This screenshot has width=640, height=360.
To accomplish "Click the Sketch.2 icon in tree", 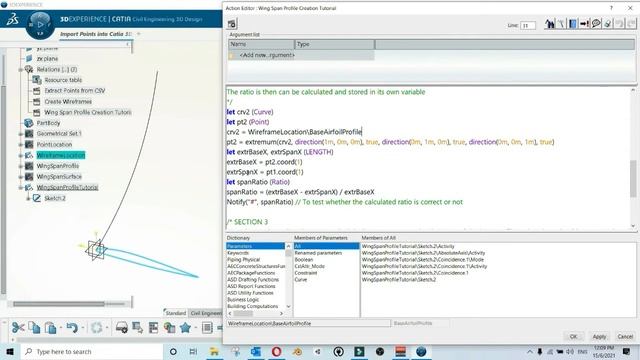I will tap(37, 198).
